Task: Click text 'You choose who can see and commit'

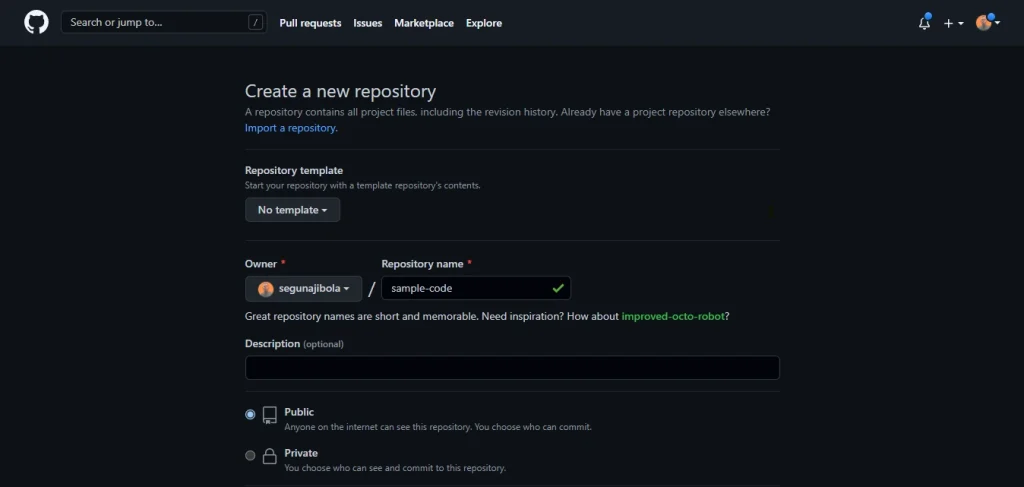Action: (x=360, y=468)
